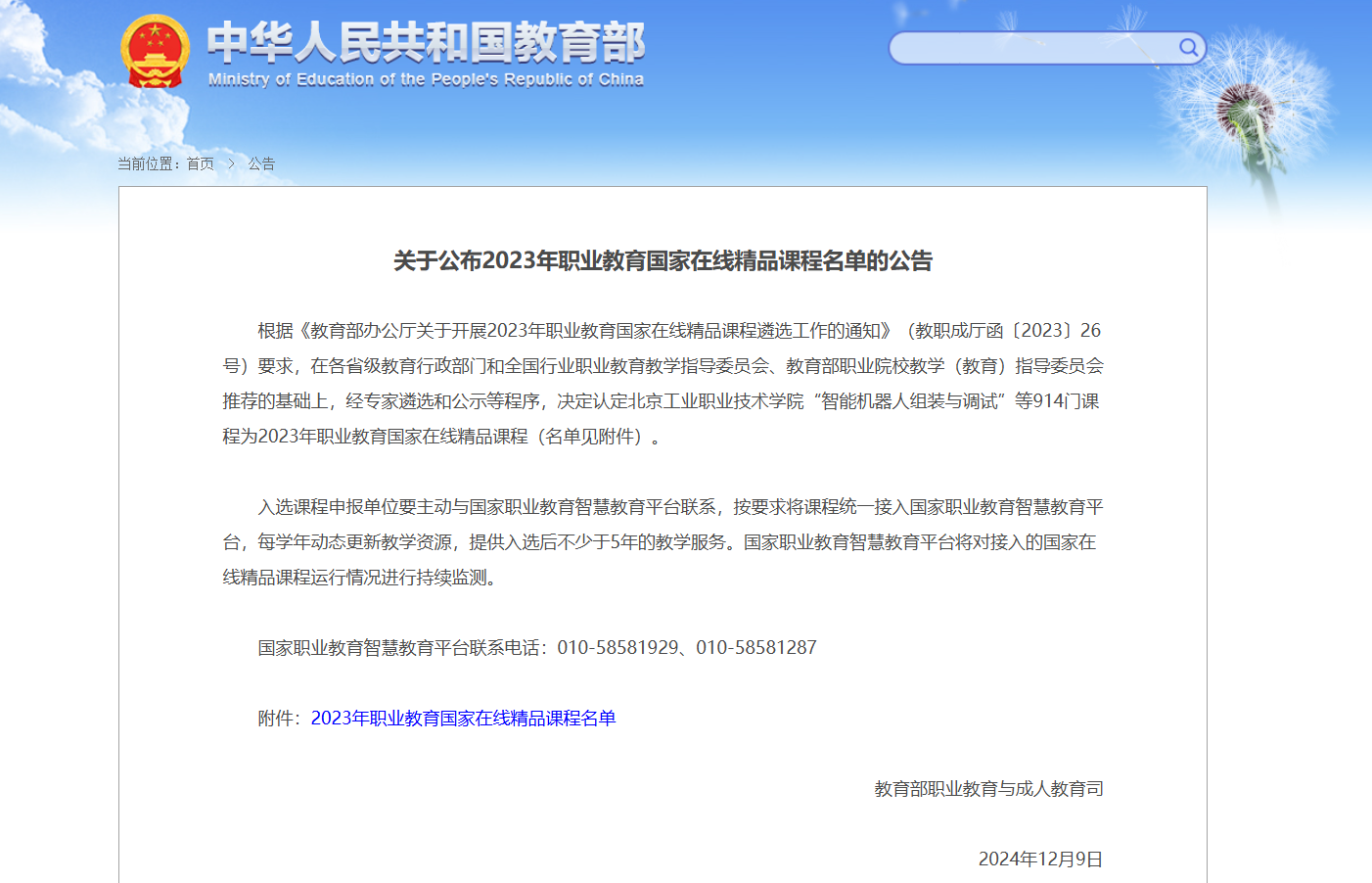Viewport: 1372px width, 883px height.
Task: Focus the search input box
Action: (x=1032, y=48)
